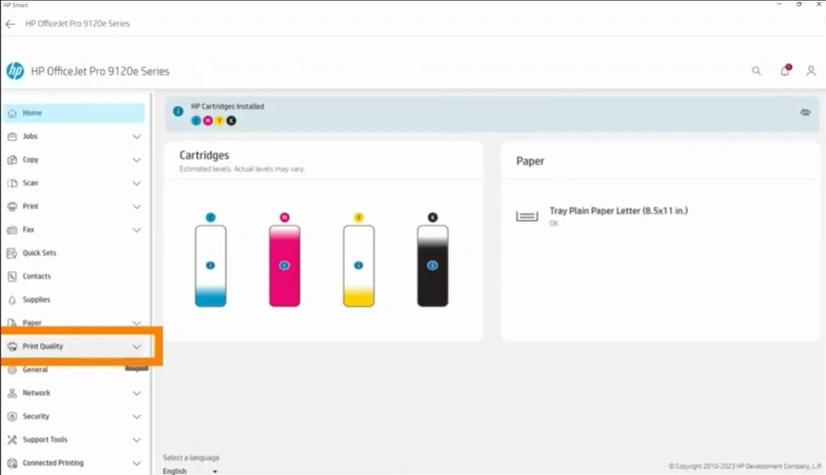Image resolution: width=826 pixels, height=475 pixels.
Task: Open info on the yellow cartridge
Action: point(359,265)
